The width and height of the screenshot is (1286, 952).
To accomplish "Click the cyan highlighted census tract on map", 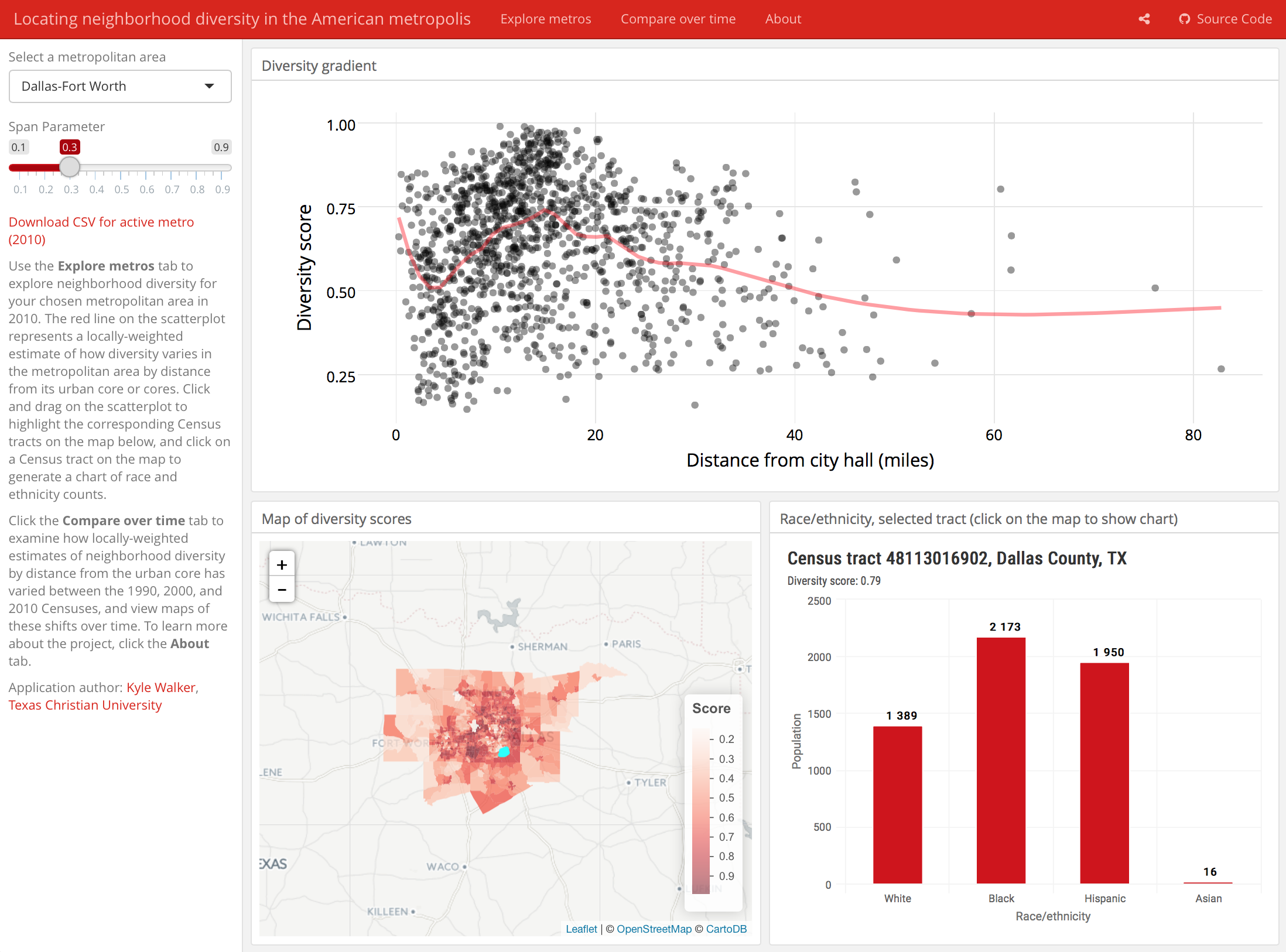I will 504,751.
